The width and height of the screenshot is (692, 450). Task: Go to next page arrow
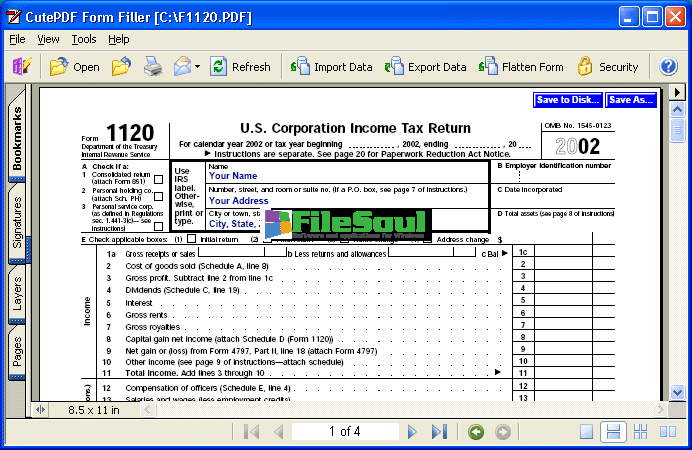coord(412,431)
